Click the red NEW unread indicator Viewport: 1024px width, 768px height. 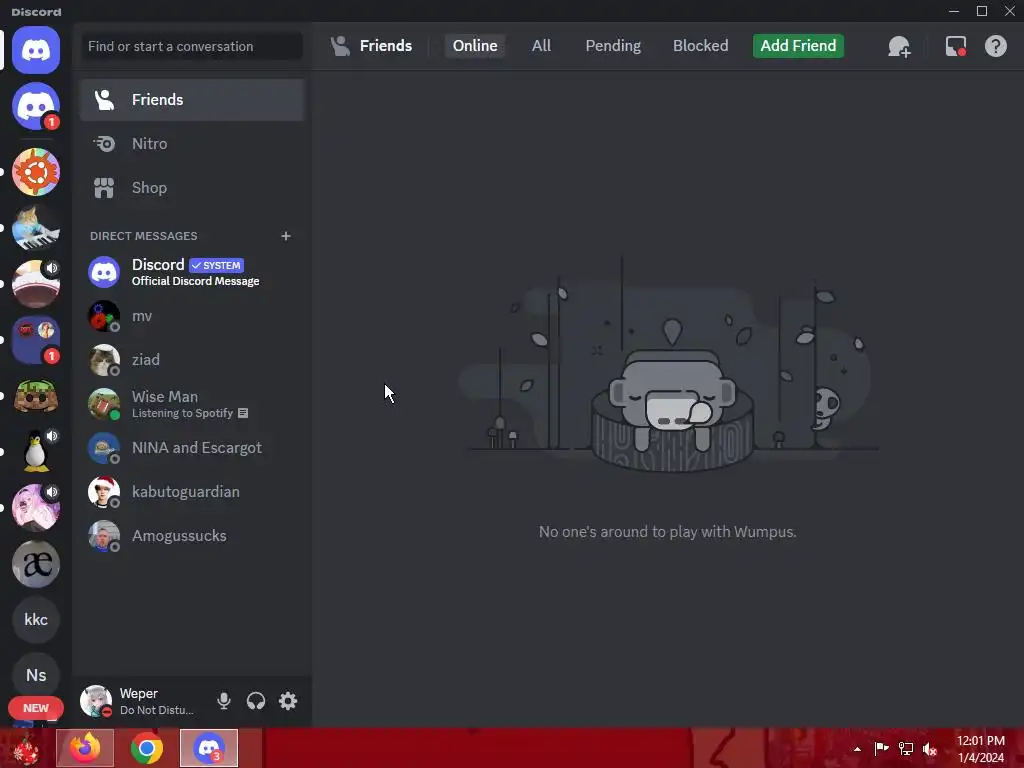point(36,708)
